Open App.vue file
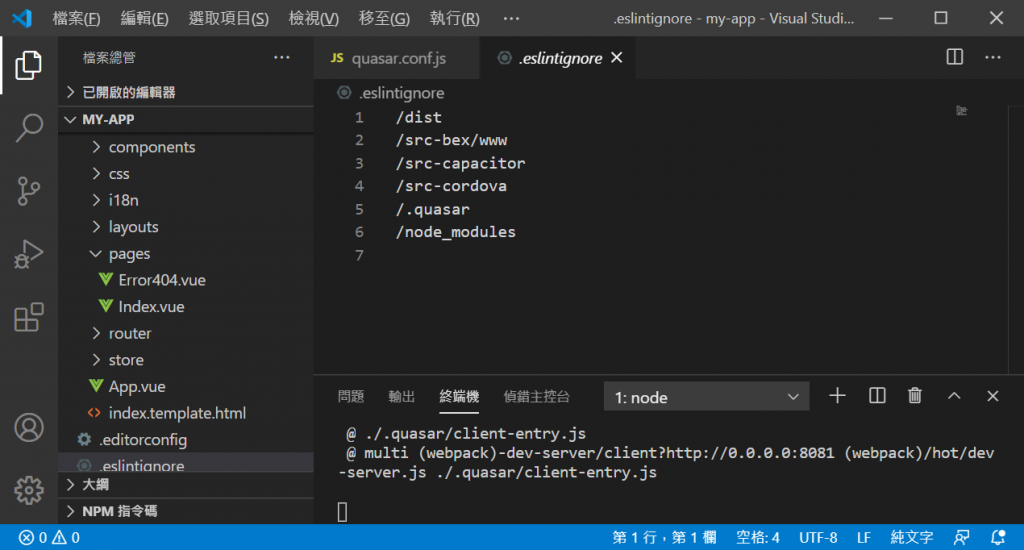Screen dimensions: 1024x550 click(x=186, y=387)
